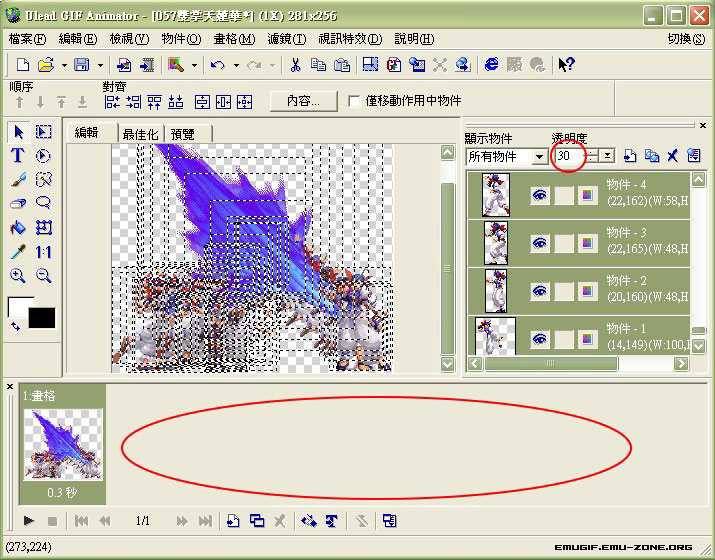Screen dimensions: 715x560
Task: Click the black background color swatch
Action: tap(42, 318)
